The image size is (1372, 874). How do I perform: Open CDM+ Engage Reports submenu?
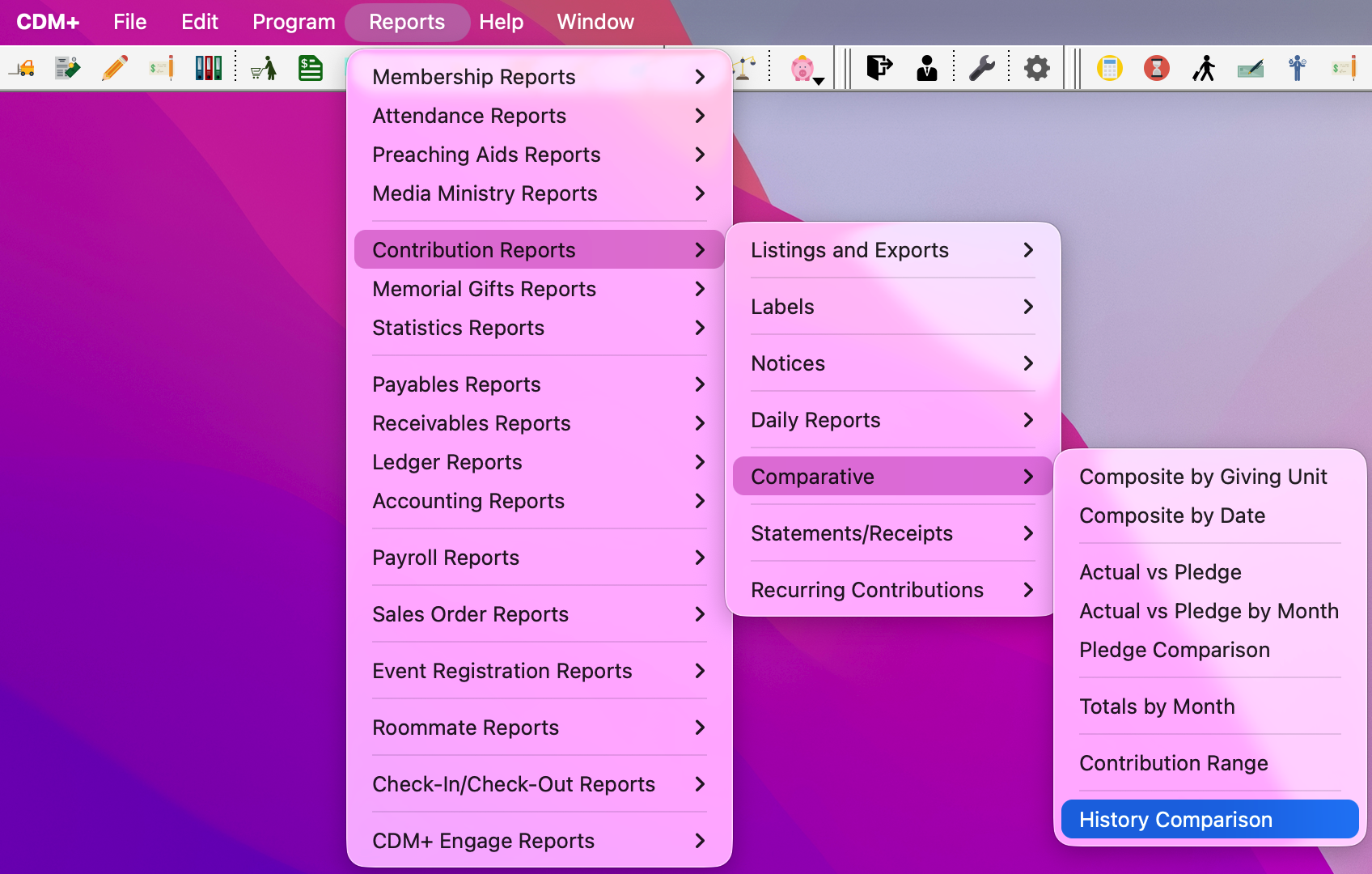(x=539, y=841)
